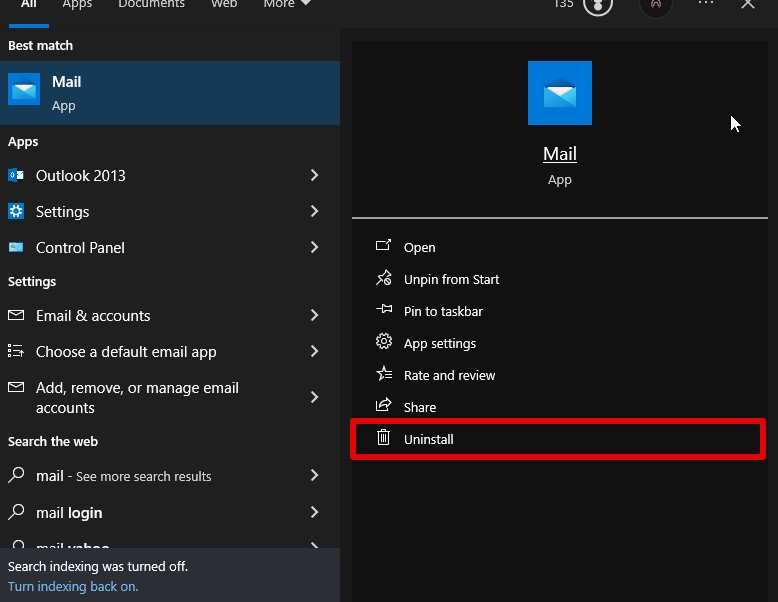The width and height of the screenshot is (778, 602).
Task: Click the Control Panel icon in Apps
Action: [x=16, y=247]
